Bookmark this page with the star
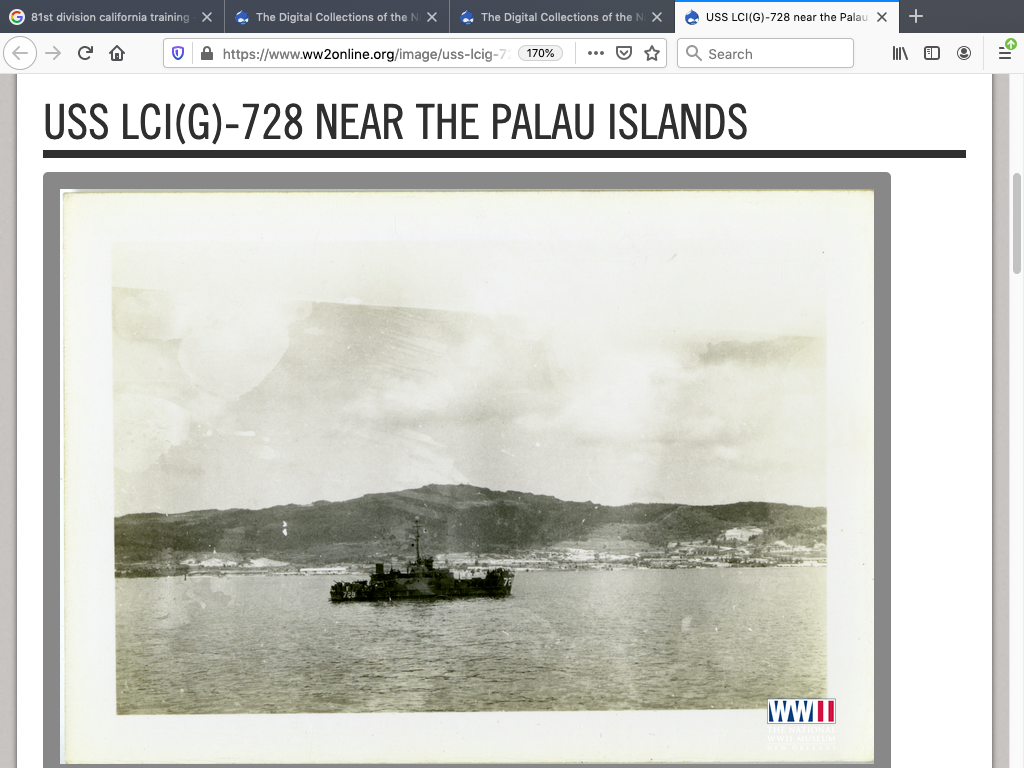Viewport: 1024px width, 768px height. click(652, 54)
